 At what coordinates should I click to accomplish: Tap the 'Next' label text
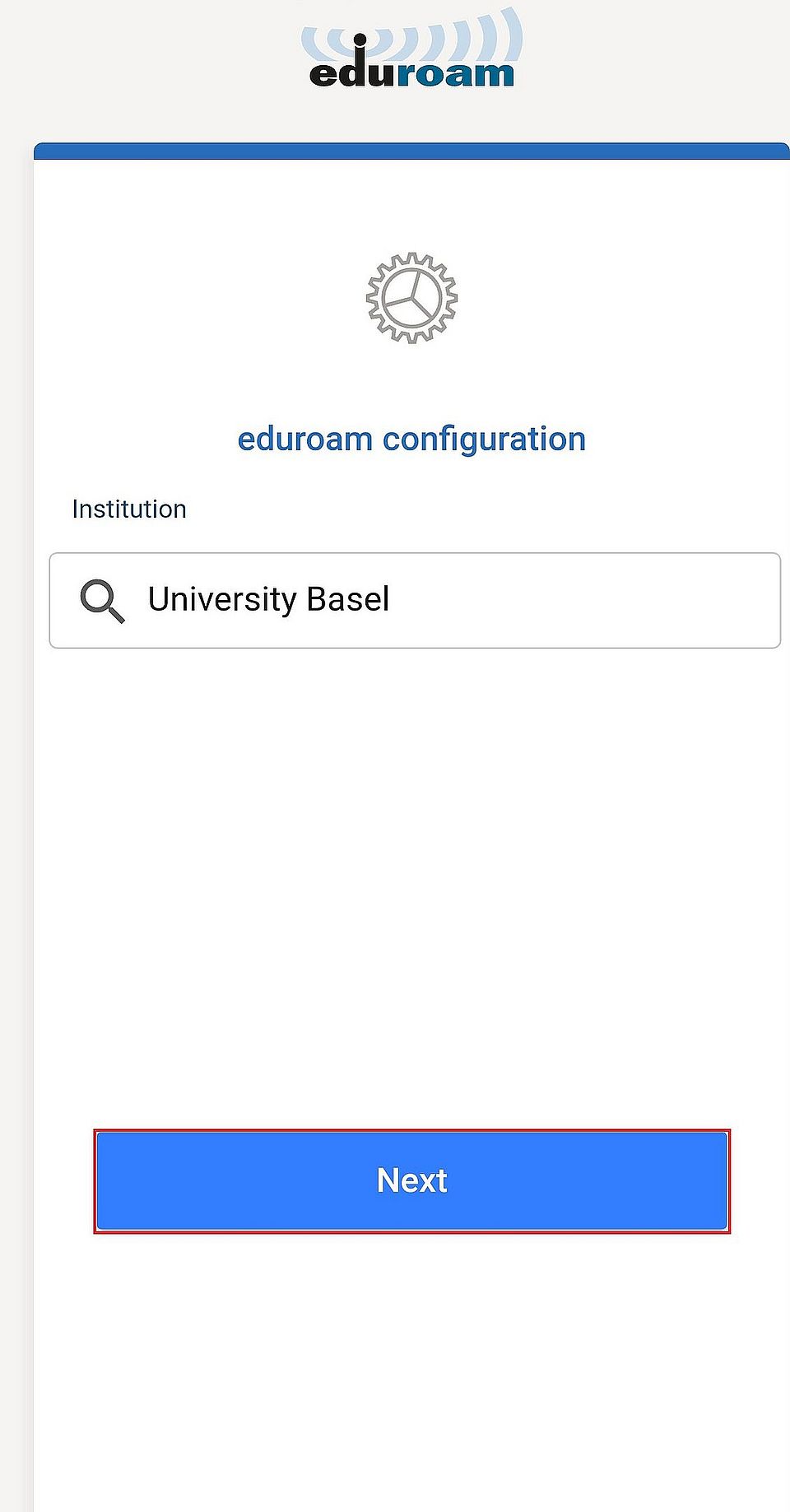[x=411, y=1180]
